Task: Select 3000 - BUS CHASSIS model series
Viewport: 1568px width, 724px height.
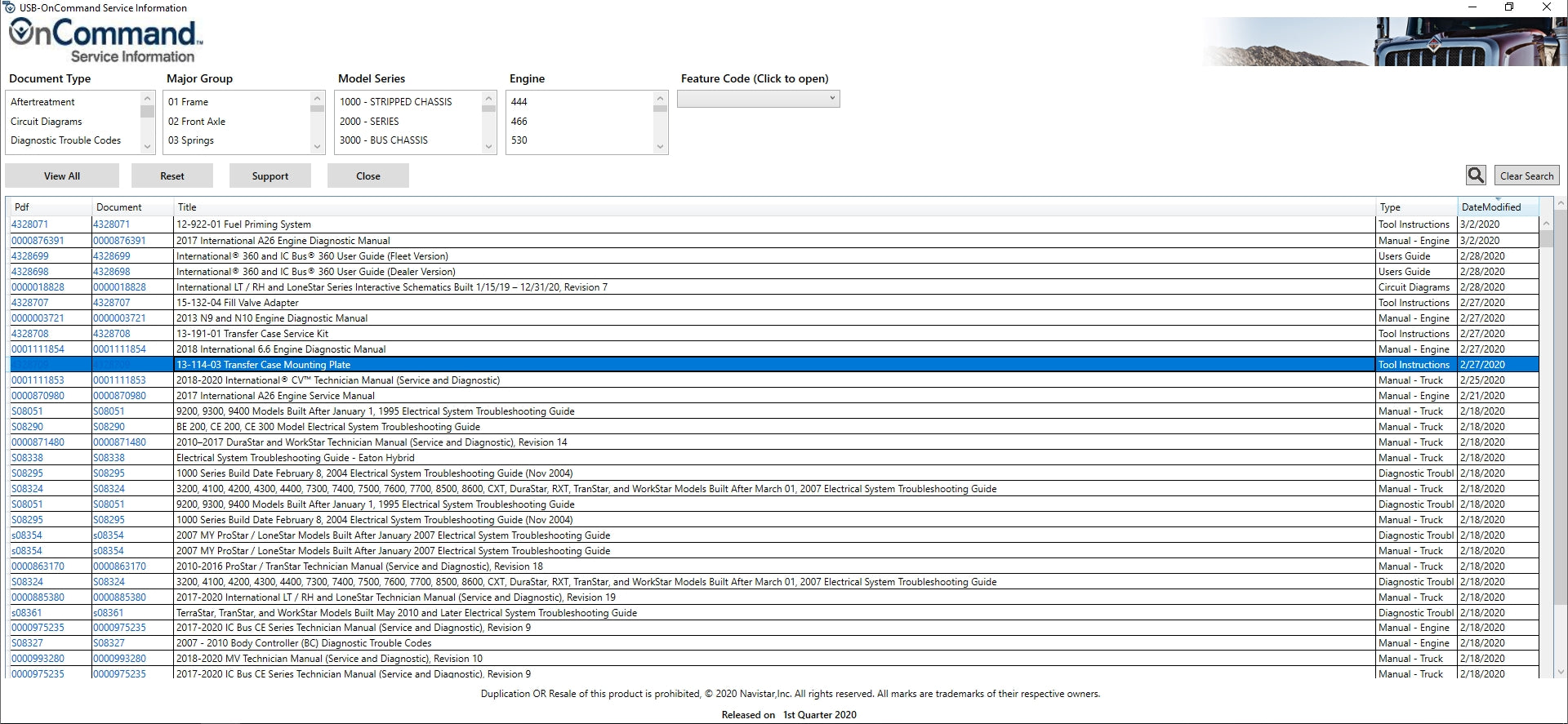Action: (x=384, y=140)
